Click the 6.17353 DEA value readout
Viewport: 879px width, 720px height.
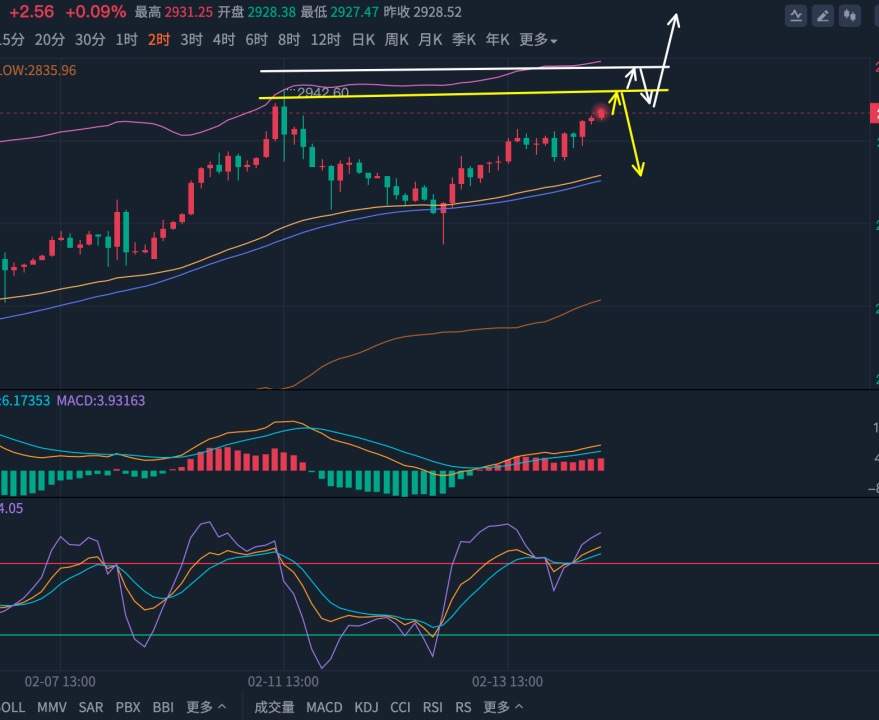click(25, 400)
